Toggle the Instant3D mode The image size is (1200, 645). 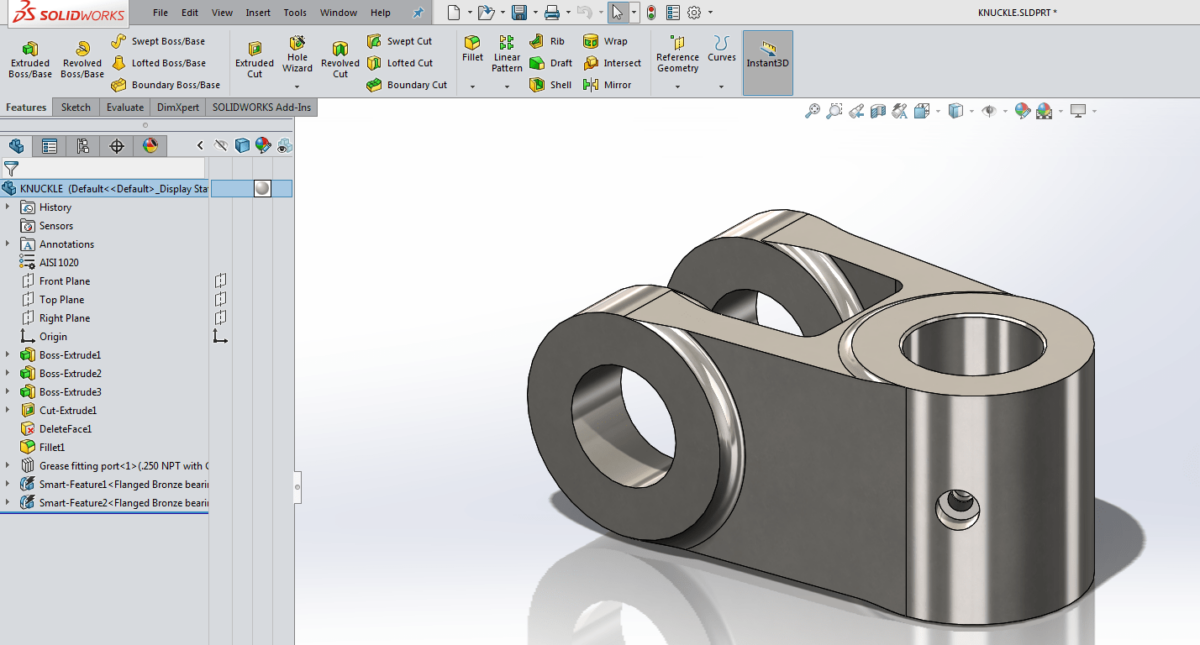point(767,61)
